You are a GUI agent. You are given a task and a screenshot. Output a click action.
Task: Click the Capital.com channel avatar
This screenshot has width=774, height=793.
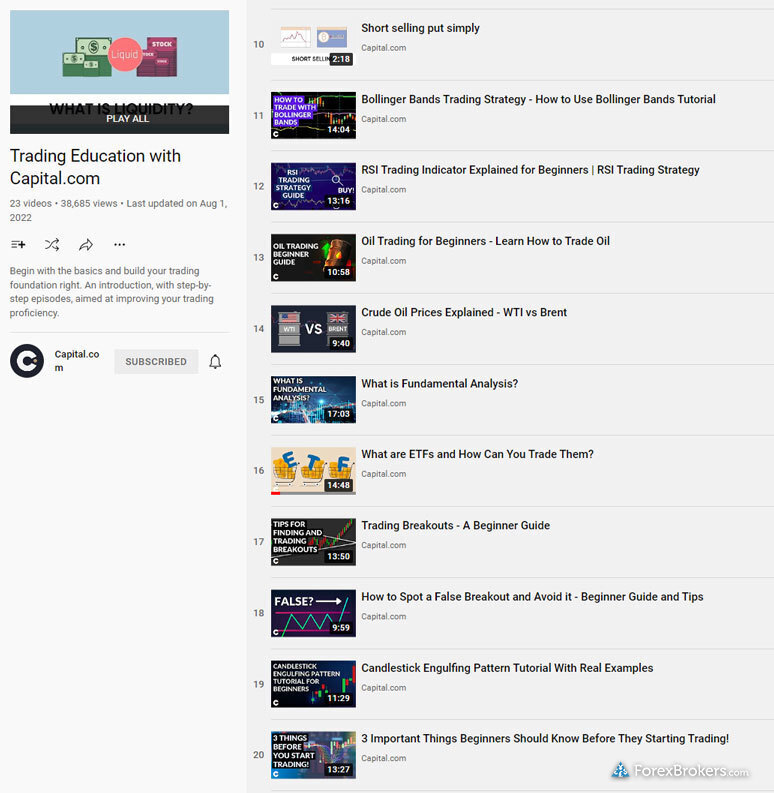pos(27,361)
